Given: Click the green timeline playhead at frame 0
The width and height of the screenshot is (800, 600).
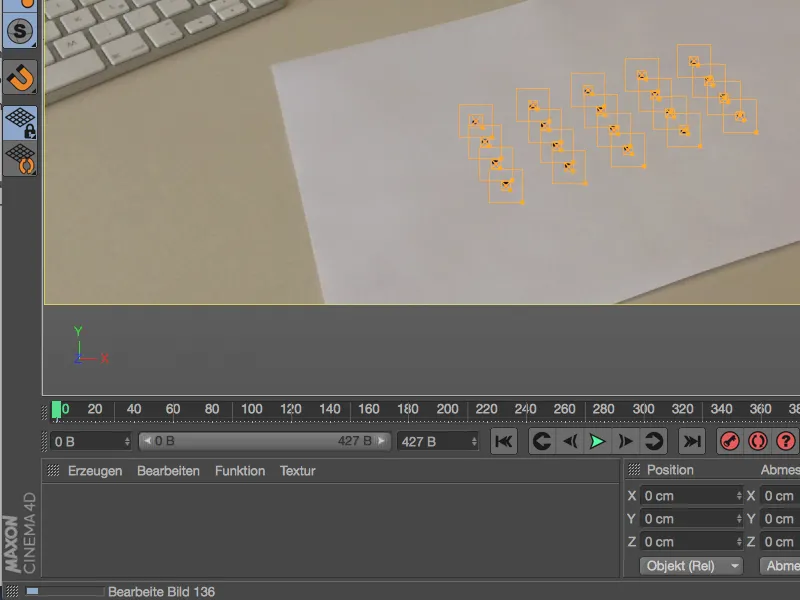Looking at the screenshot, I should point(56,410).
